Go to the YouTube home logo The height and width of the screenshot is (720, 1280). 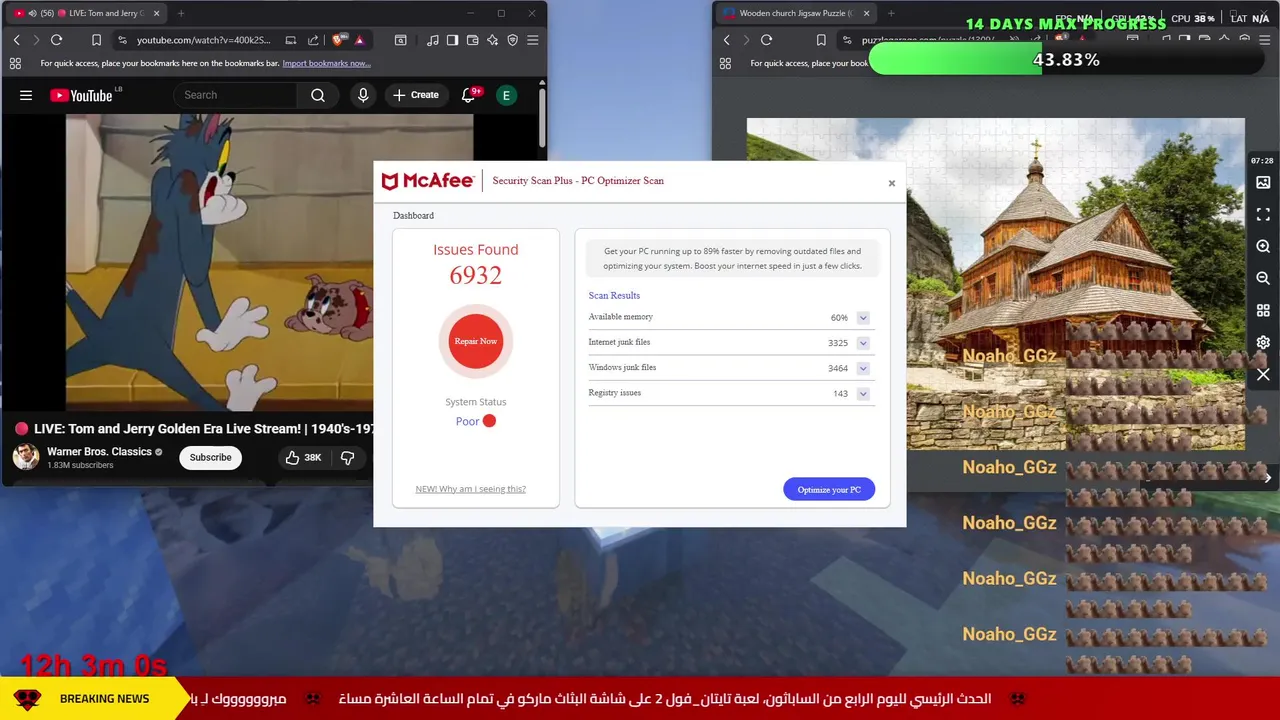click(82, 95)
